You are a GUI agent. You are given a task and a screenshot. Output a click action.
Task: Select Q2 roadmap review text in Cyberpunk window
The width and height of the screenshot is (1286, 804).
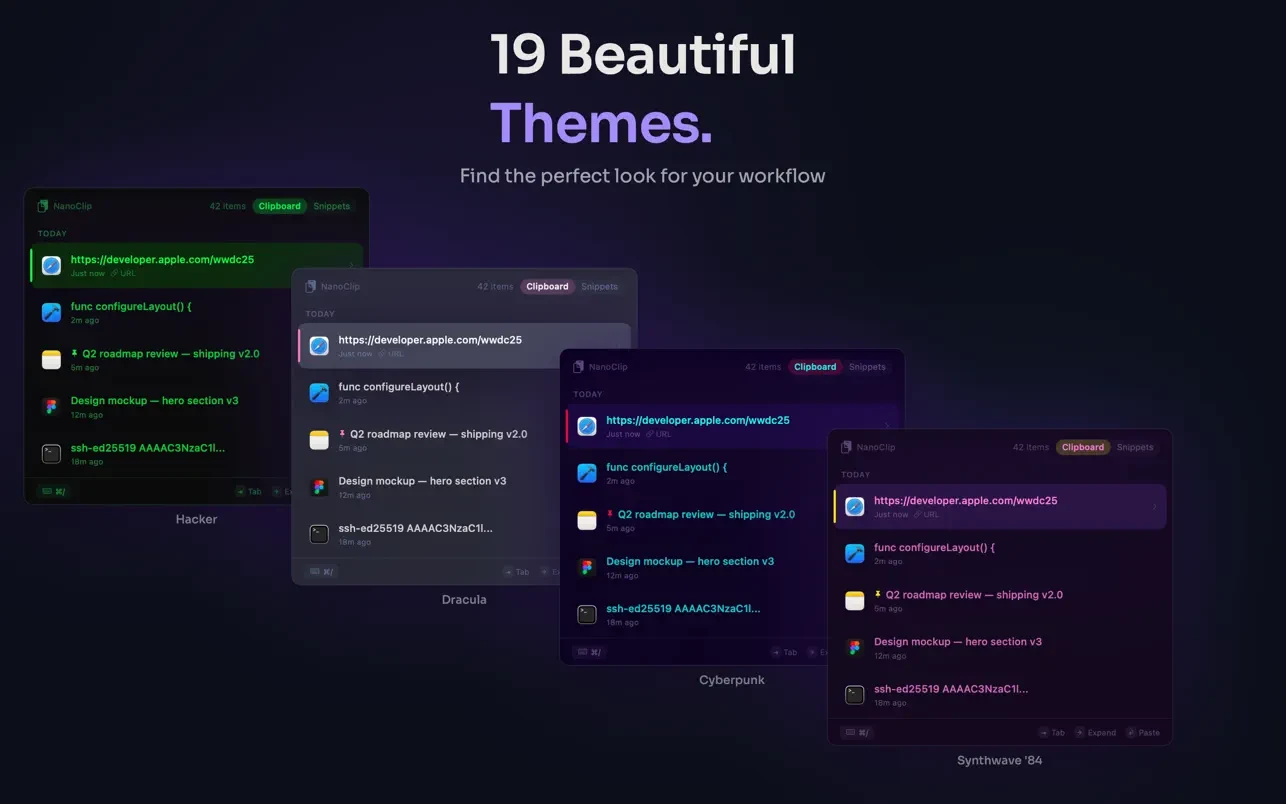(706, 514)
